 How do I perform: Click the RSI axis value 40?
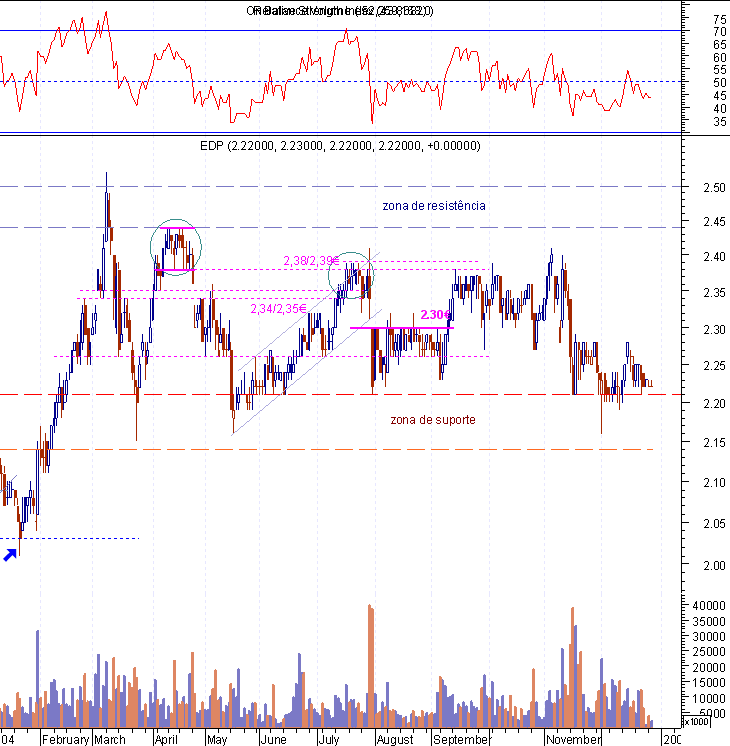tap(719, 108)
